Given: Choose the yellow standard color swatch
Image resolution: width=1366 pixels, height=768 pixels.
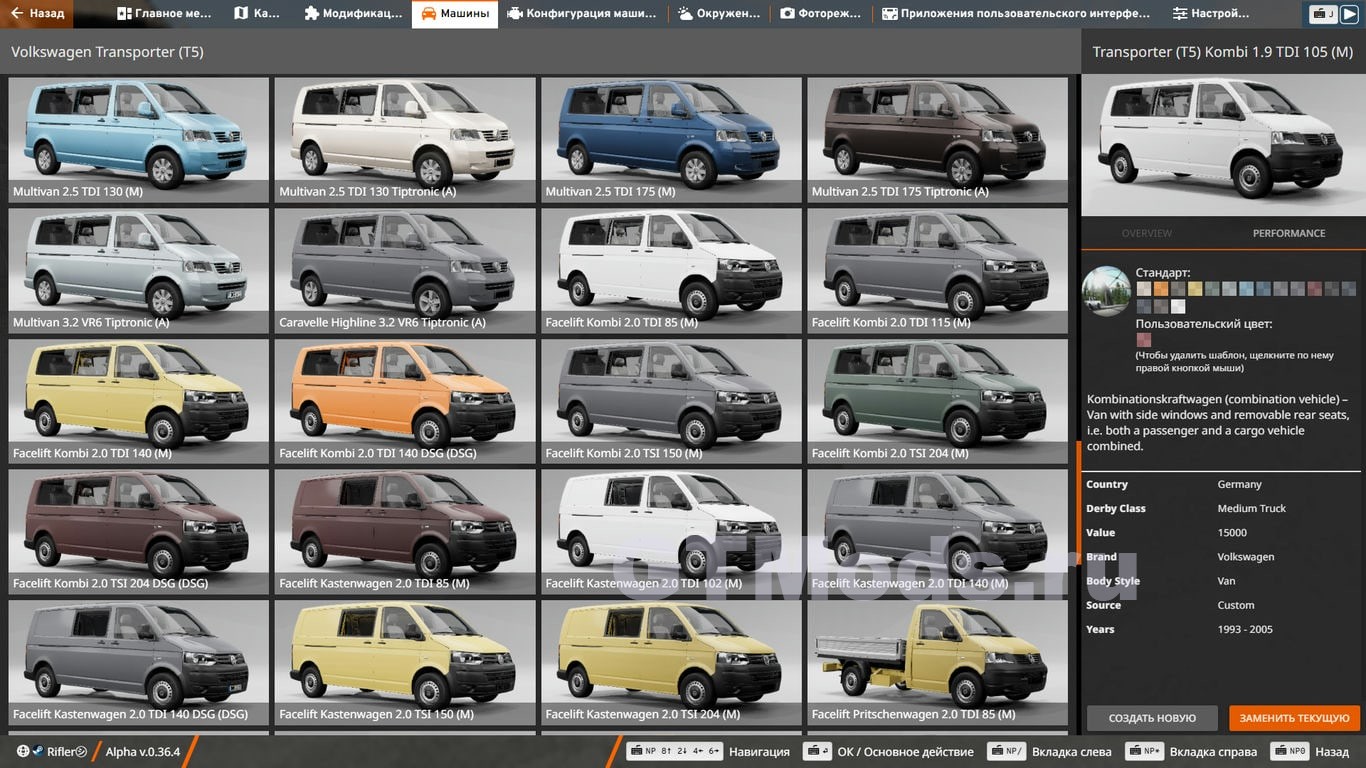Looking at the screenshot, I should point(1195,288).
